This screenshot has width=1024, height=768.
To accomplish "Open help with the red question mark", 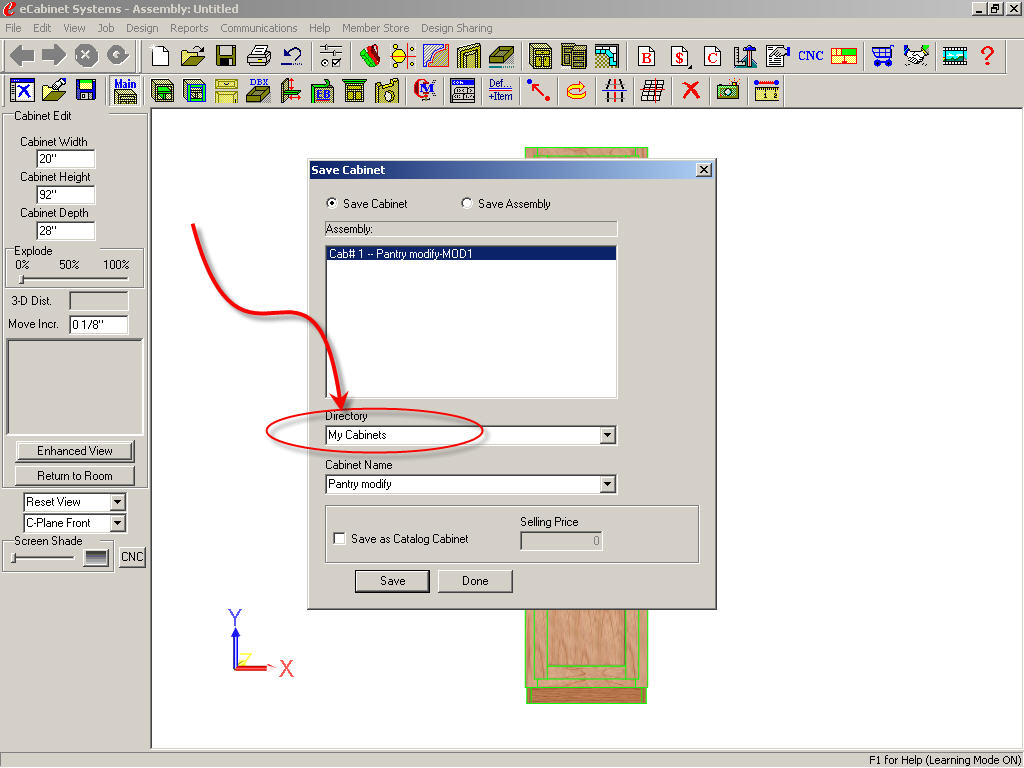I will (987, 56).
